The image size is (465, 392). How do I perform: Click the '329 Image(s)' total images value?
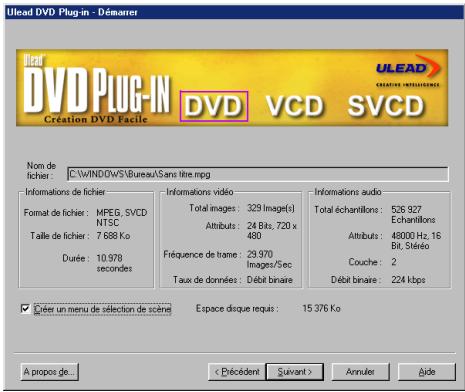point(271,208)
